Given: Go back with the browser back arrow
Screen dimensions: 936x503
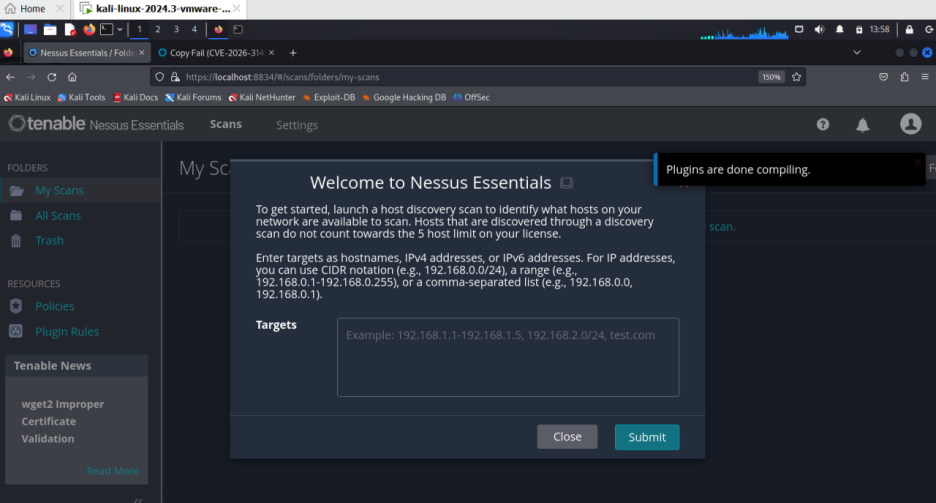Looking at the screenshot, I should click(x=10, y=77).
